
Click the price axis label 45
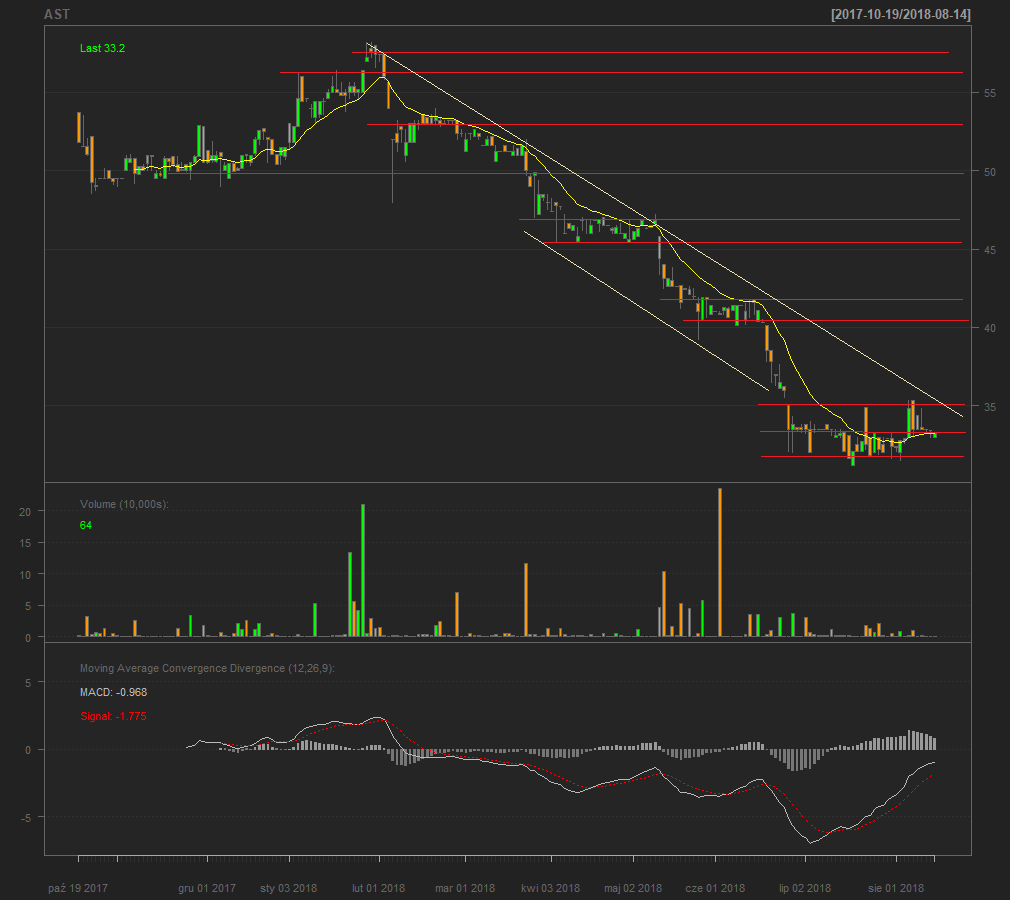point(989,250)
